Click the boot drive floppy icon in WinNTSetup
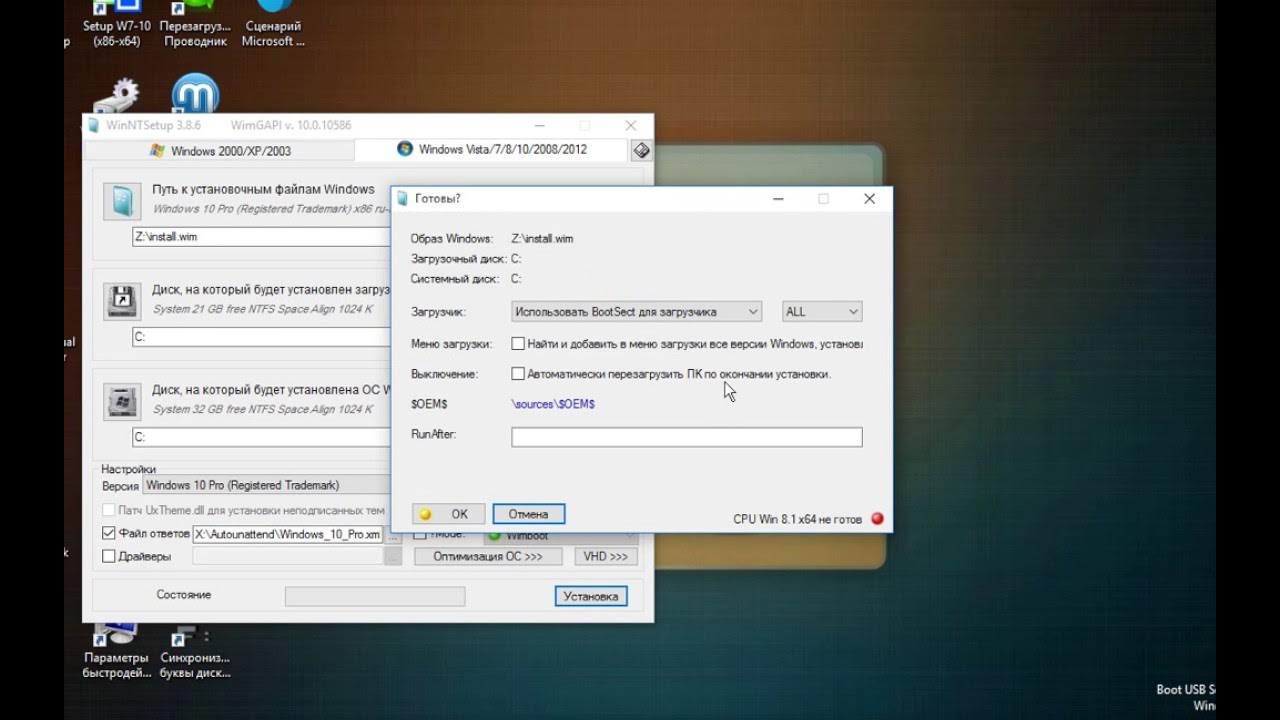1280x720 pixels. pyautogui.click(x=123, y=301)
